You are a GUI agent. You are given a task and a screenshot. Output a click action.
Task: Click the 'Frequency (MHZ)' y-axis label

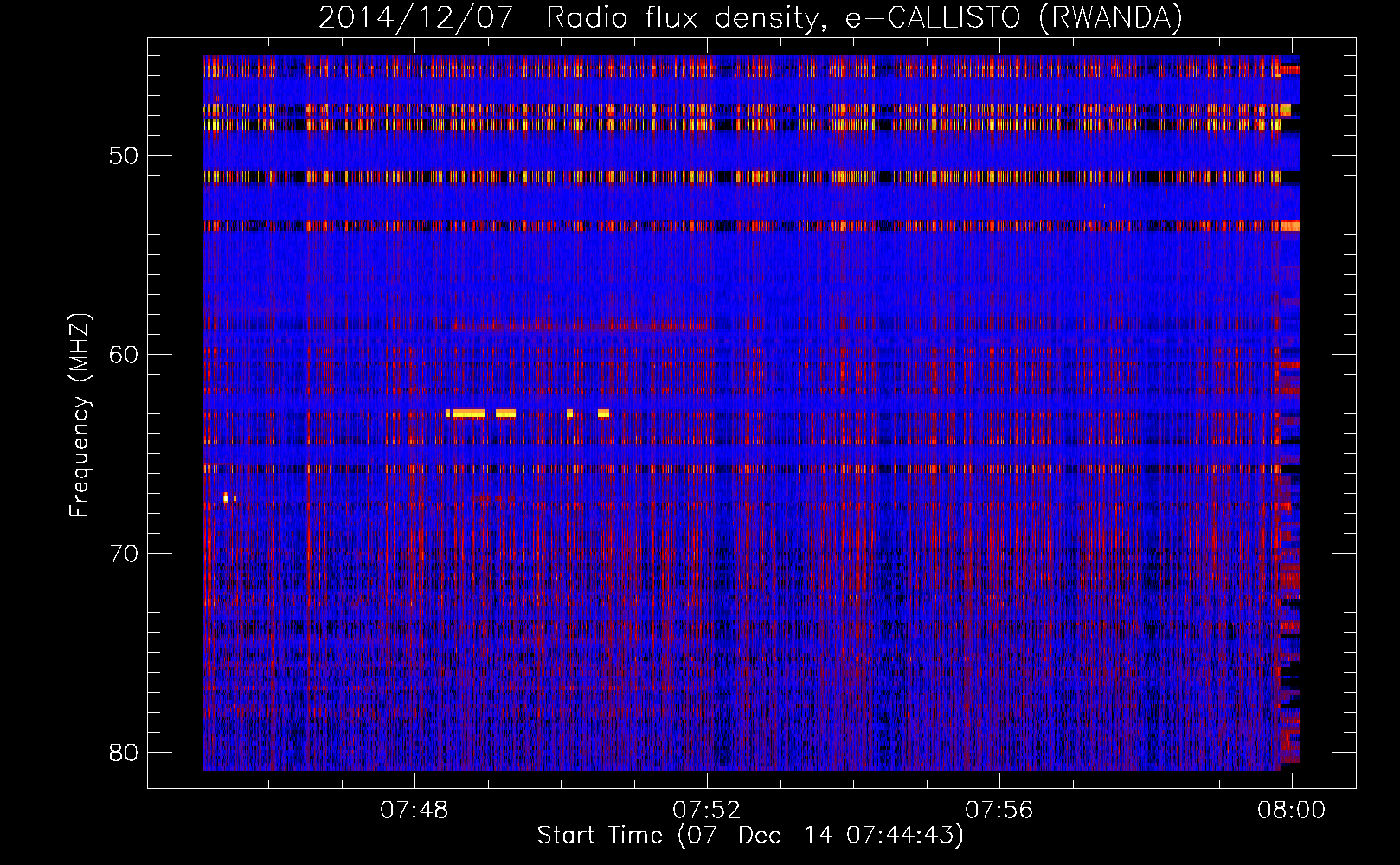[x=79, y=415]
